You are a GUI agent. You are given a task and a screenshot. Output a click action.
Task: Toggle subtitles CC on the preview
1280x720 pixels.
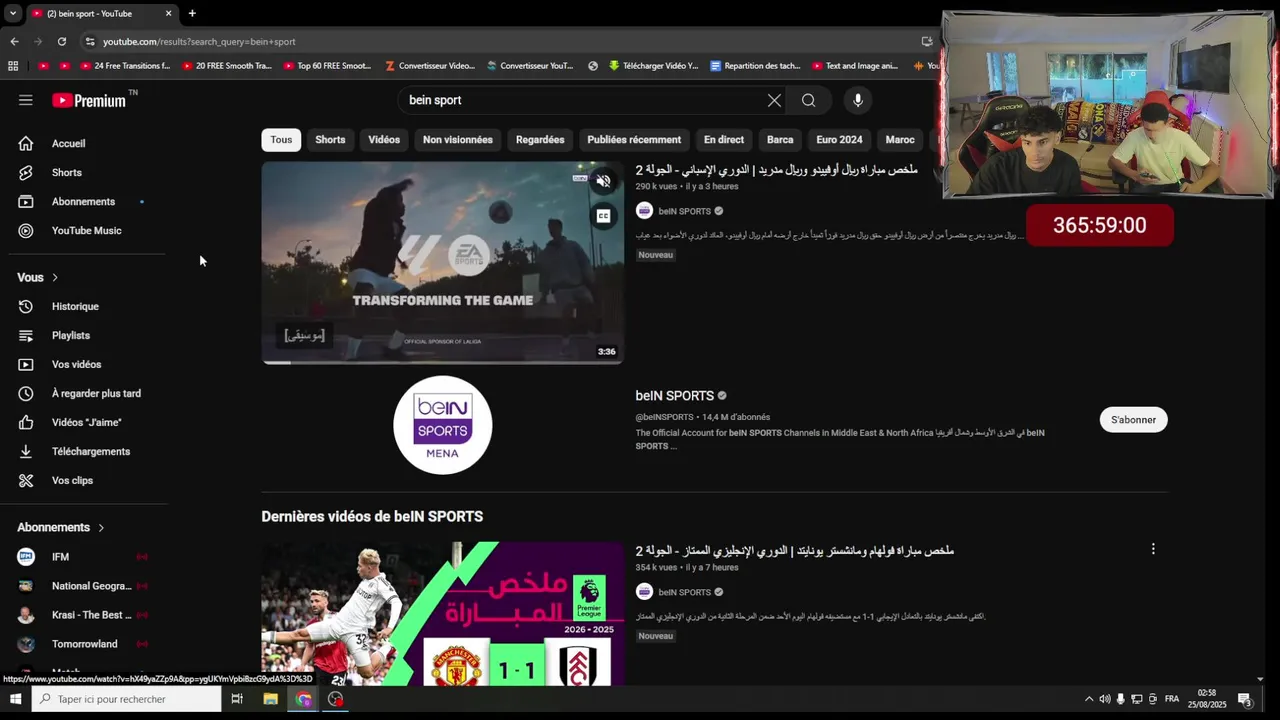click(x=603, y=216)
